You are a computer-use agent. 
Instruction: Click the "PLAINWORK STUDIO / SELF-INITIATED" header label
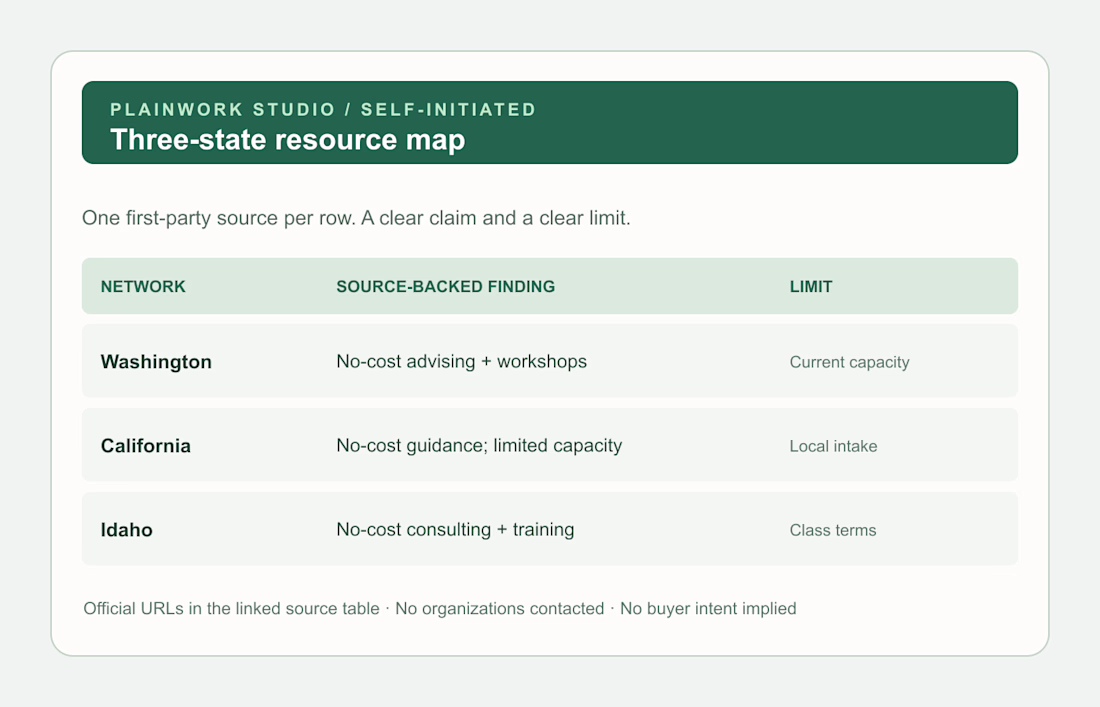tap(323, 109)
